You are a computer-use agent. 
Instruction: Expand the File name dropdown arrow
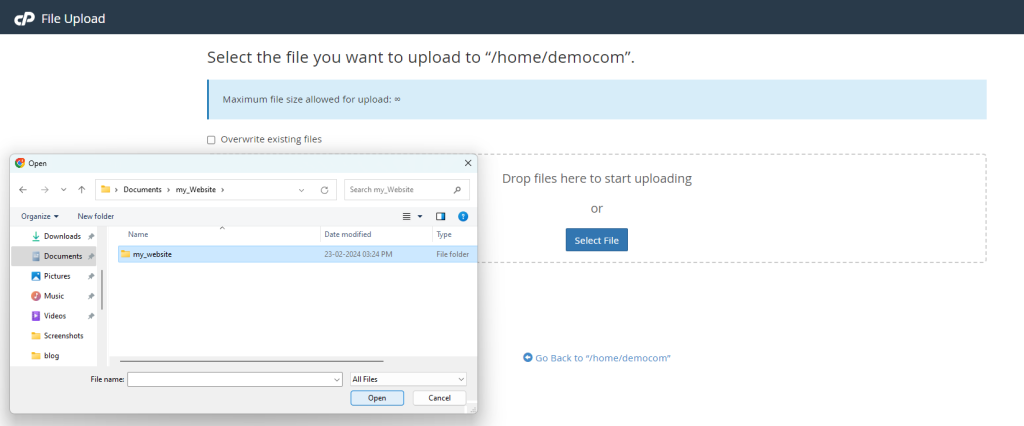(337, 379)
